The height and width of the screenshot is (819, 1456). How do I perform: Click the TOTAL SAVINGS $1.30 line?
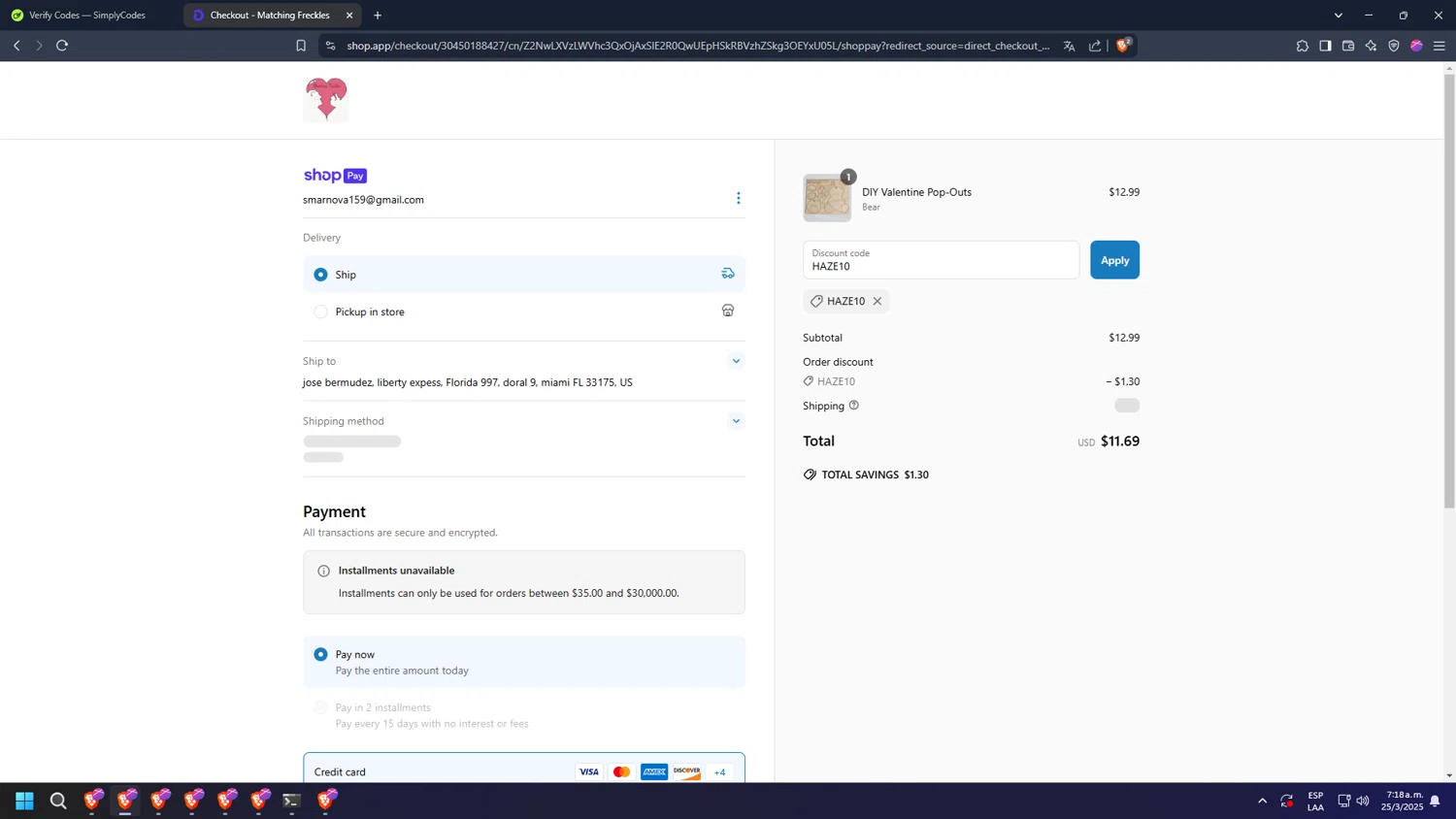pos(866,475)
